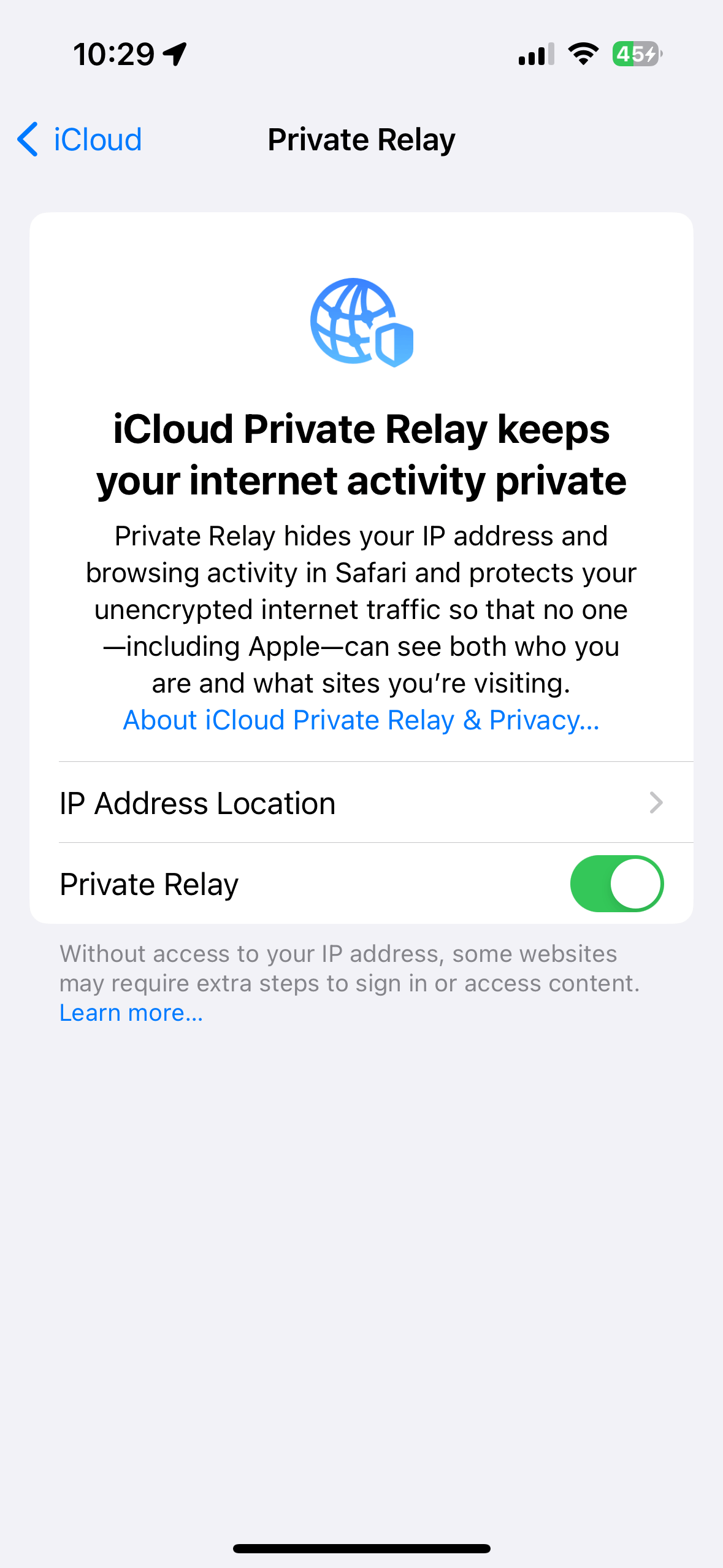Open About iCloud Private Relay & Privacy link
The height and width of the screenshot is (1568, 723).
tap(361, 720)
